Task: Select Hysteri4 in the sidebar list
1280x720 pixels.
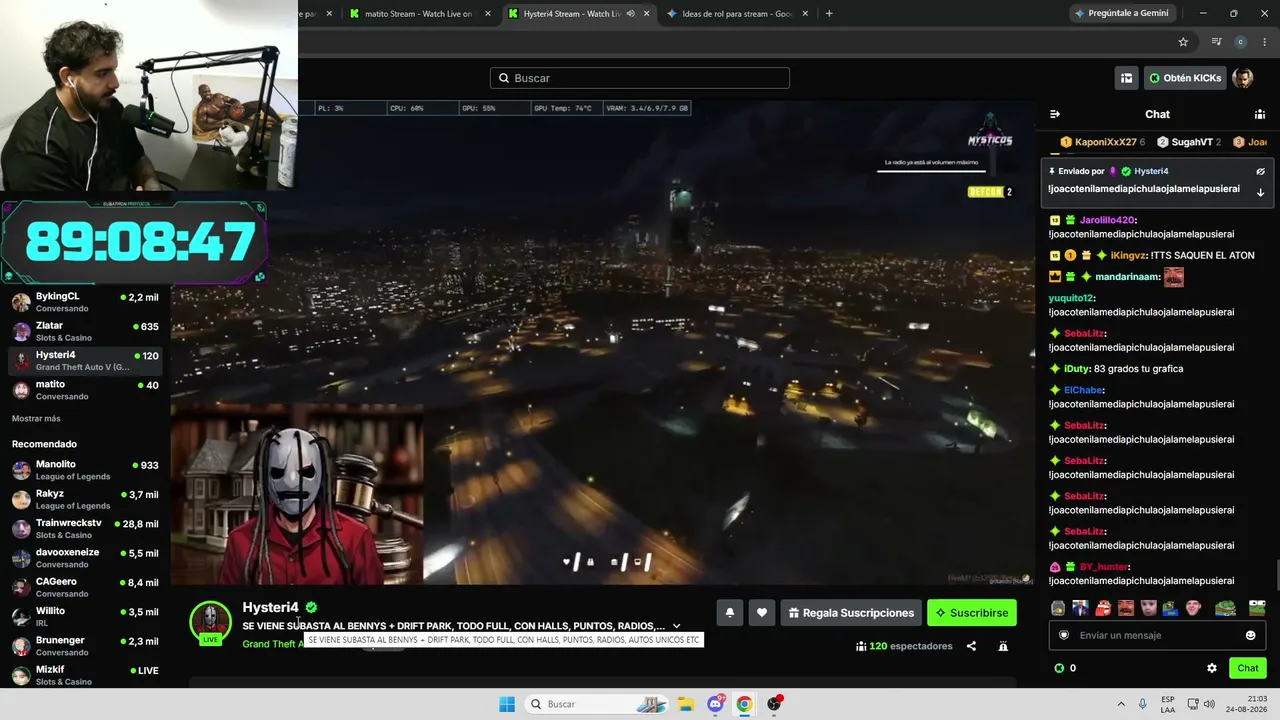Action: point(85,360)
